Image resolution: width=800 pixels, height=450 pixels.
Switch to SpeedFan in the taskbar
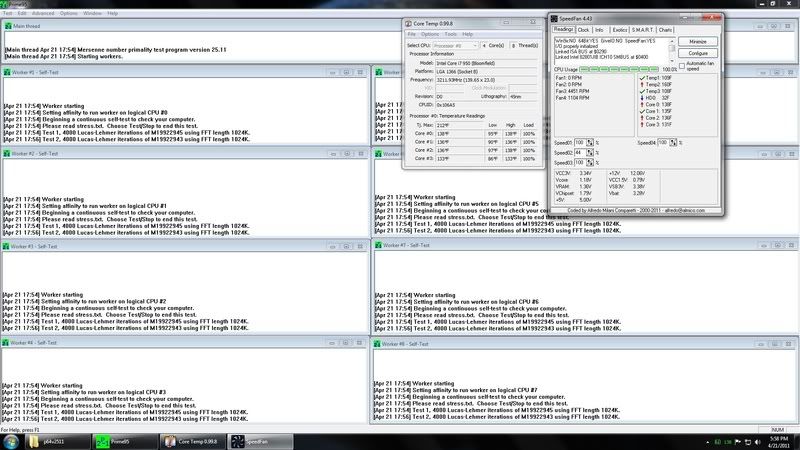pos(260,442)
